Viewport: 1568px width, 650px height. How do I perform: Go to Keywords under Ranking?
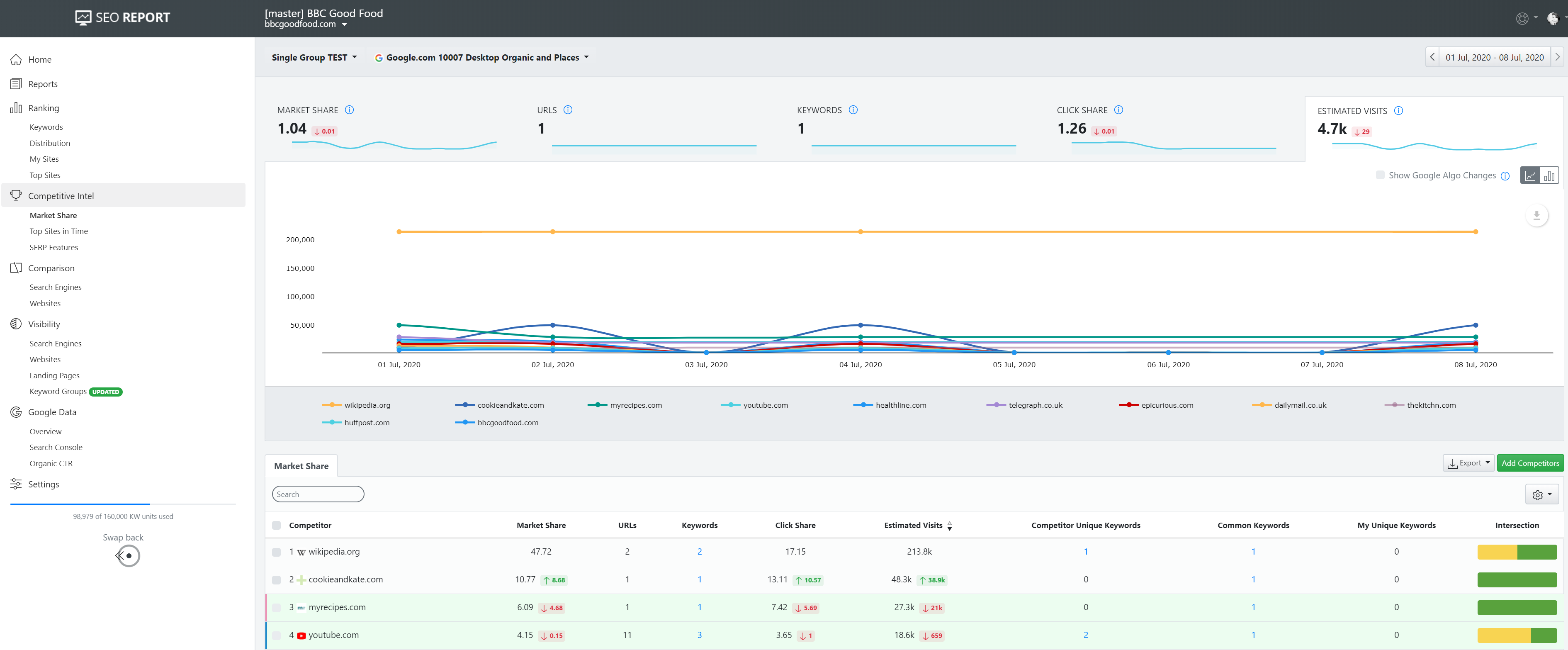point(46,127)
